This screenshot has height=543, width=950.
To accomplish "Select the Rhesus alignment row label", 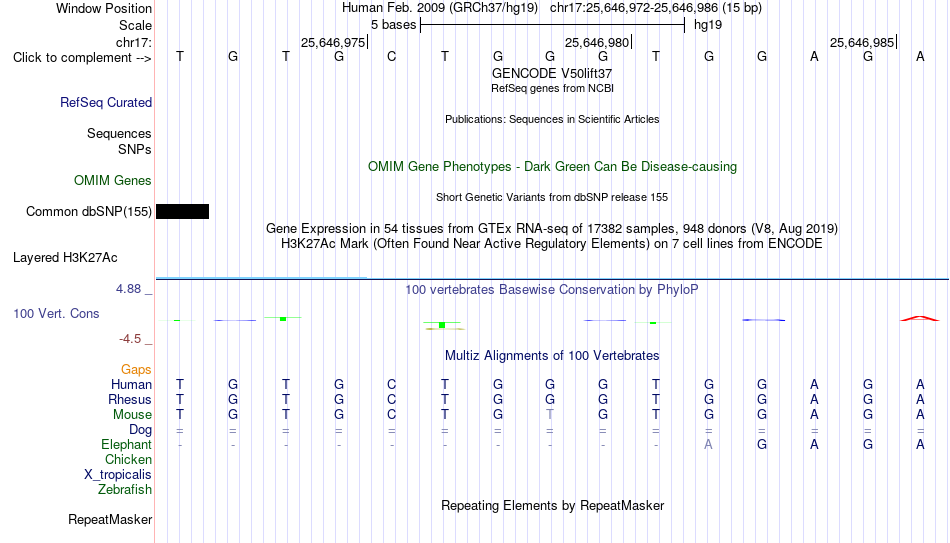I will (130, 400).
